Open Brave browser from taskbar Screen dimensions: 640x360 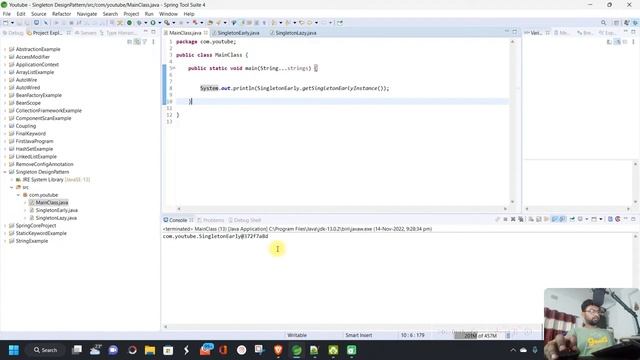pos(278,350)
